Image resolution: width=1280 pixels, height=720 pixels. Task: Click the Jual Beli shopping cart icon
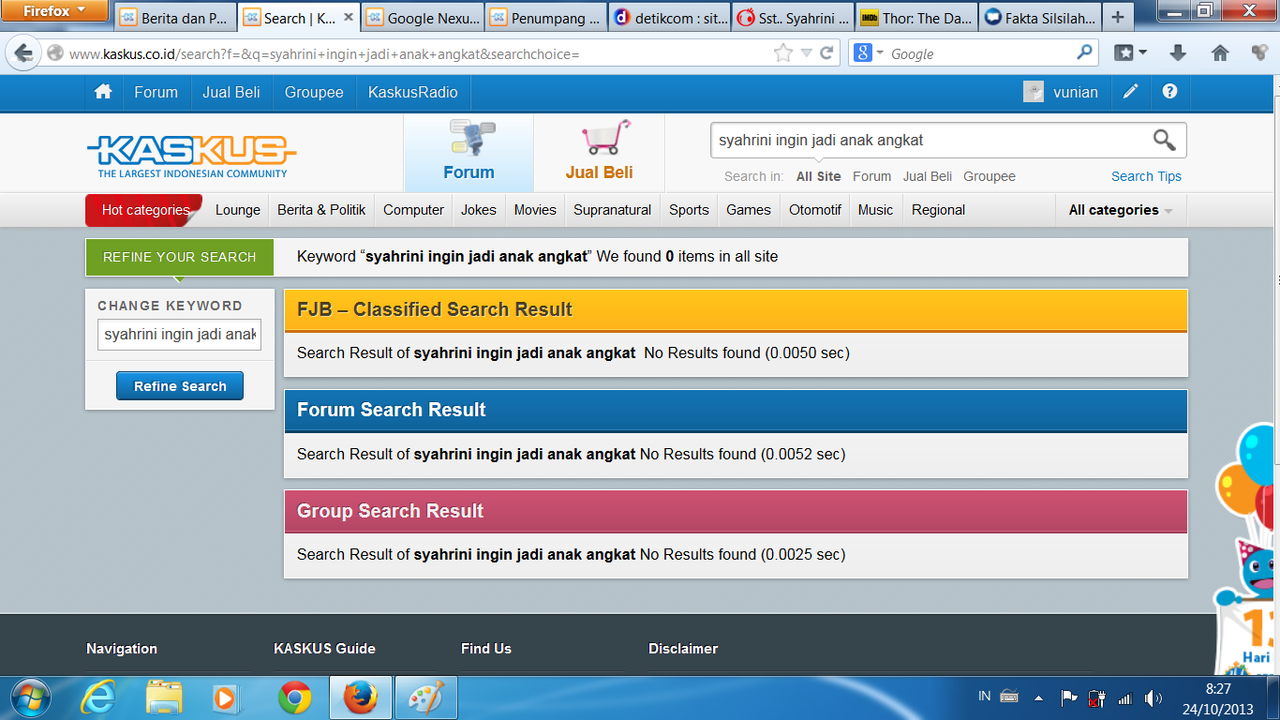click(606, 138)
